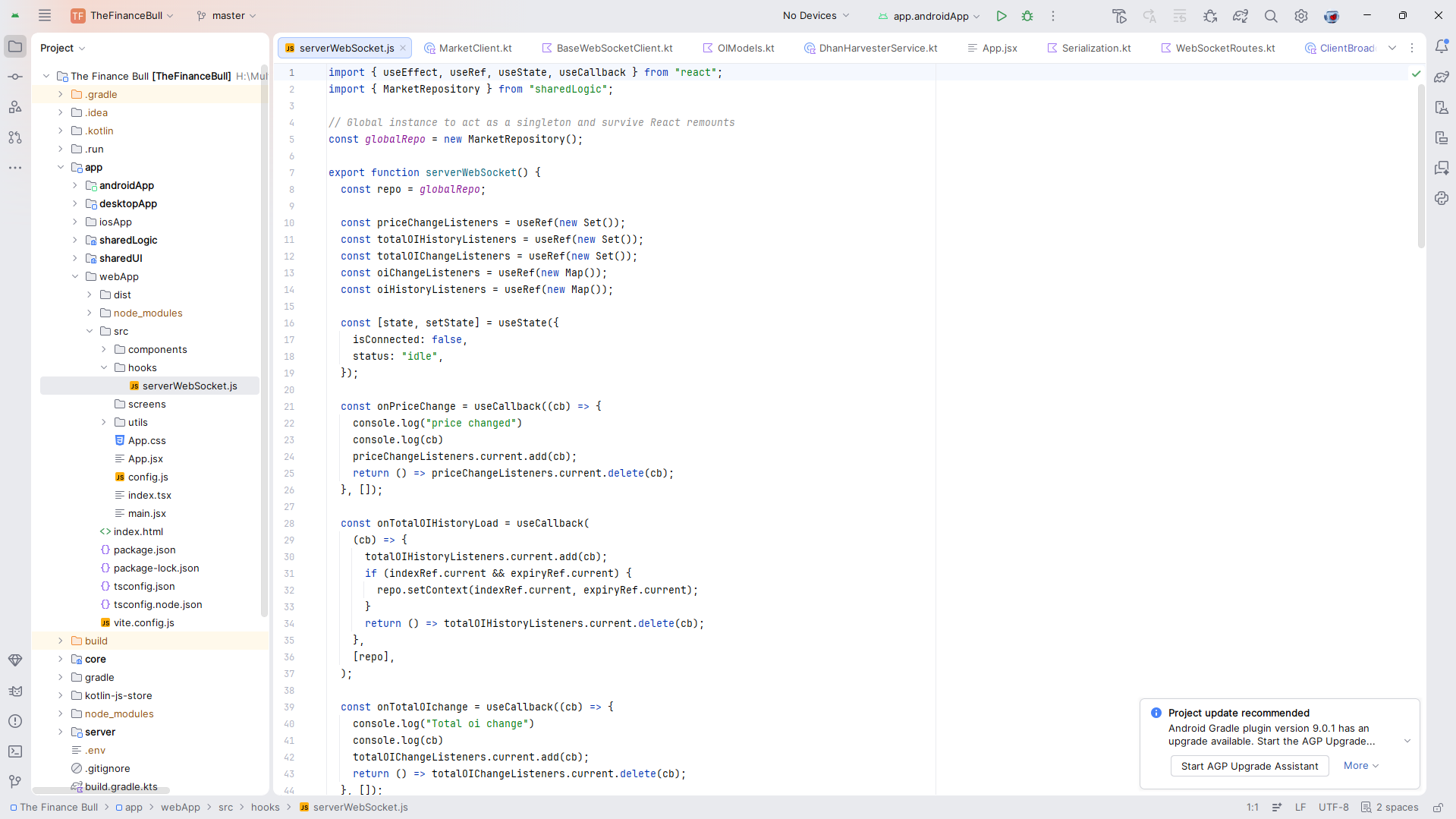Screen dimensions: 1456x819
Task: Open Logcat tool window icon
Action: point(15,691)
